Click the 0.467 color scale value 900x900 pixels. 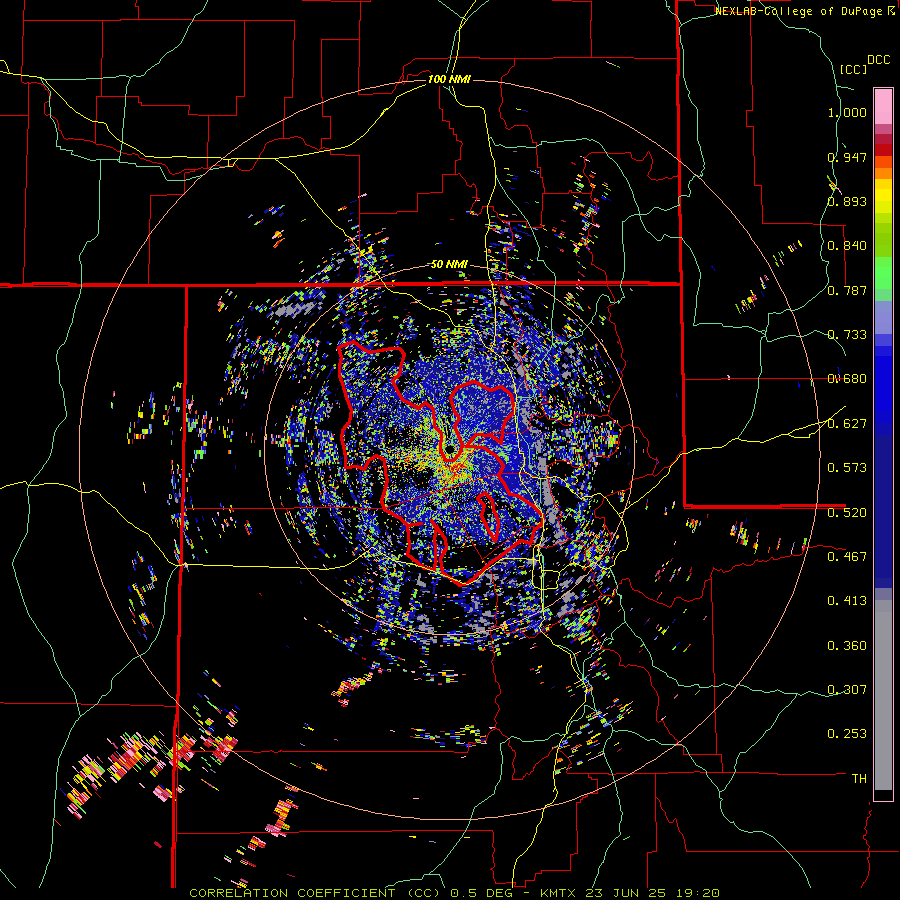(847, 557)
